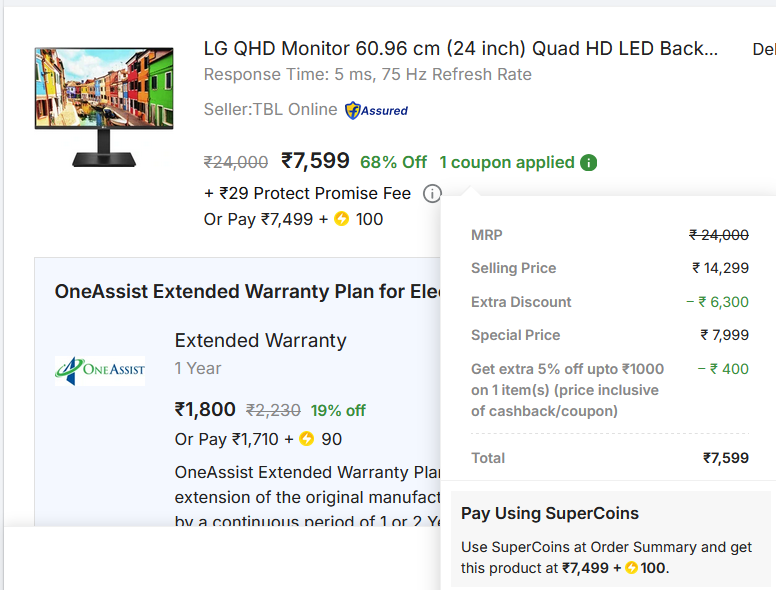Click the Pay Using SuperCoins heading

click(x=550, y=513)
